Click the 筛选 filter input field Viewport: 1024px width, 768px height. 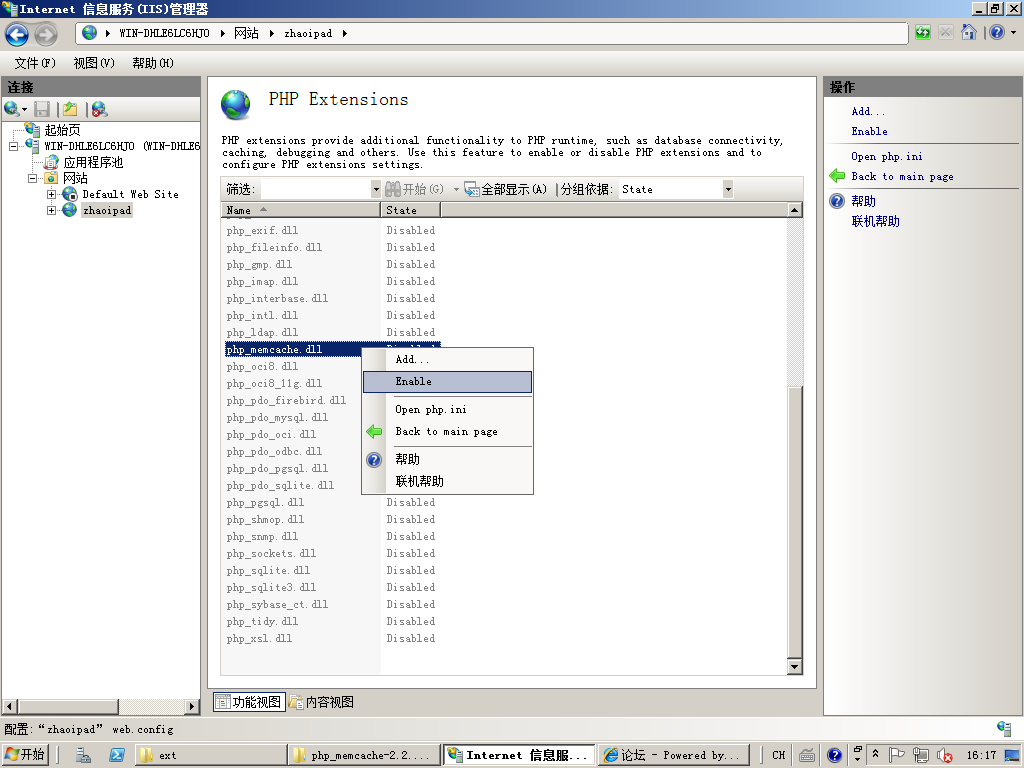click(316, 189)
